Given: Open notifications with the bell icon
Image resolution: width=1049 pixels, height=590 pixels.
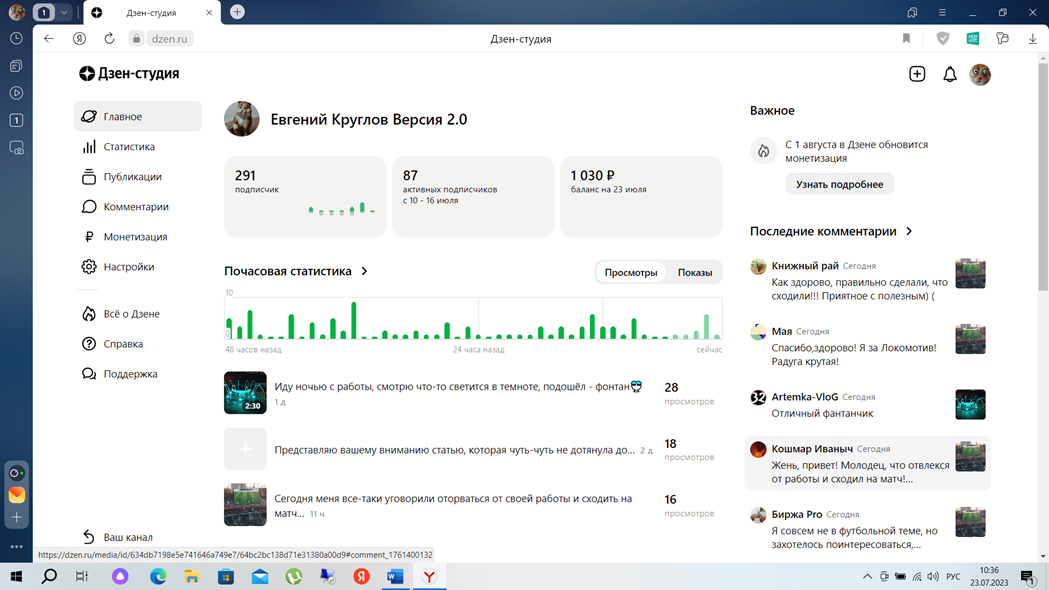Looking at the screenshot, I should (x=949, y=74).
